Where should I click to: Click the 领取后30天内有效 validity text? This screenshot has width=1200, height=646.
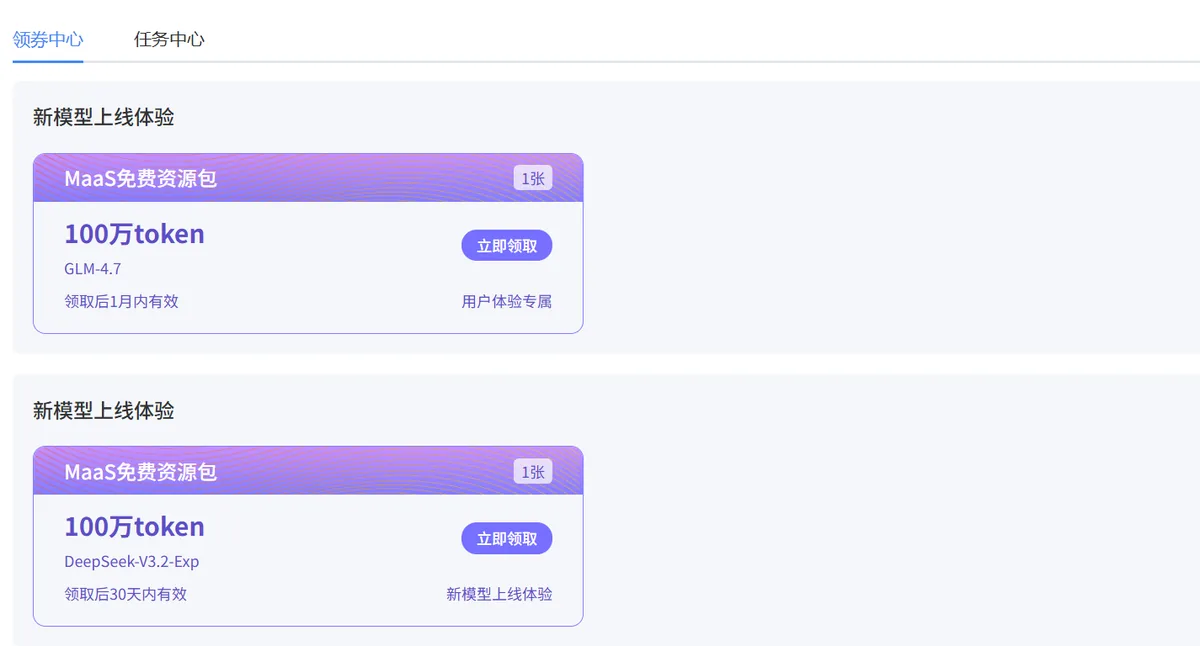[x=125, y=594]
